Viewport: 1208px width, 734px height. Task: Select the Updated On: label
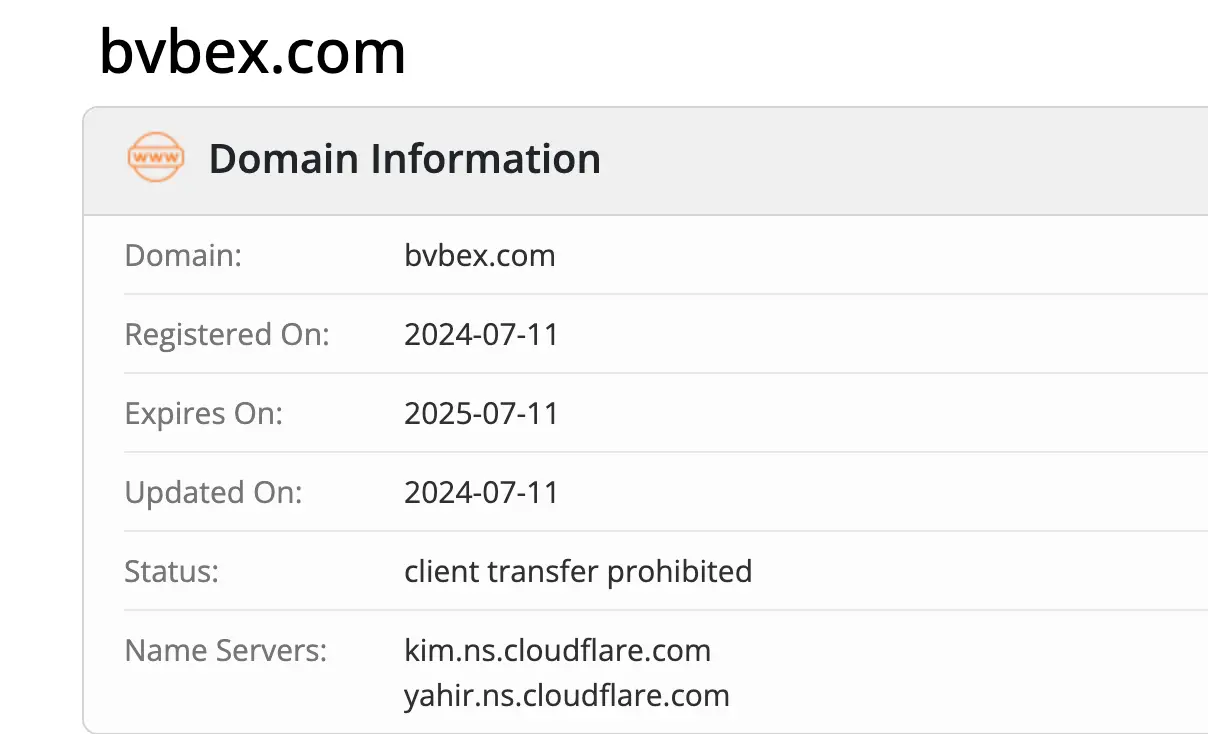click(x=213, y=492)
